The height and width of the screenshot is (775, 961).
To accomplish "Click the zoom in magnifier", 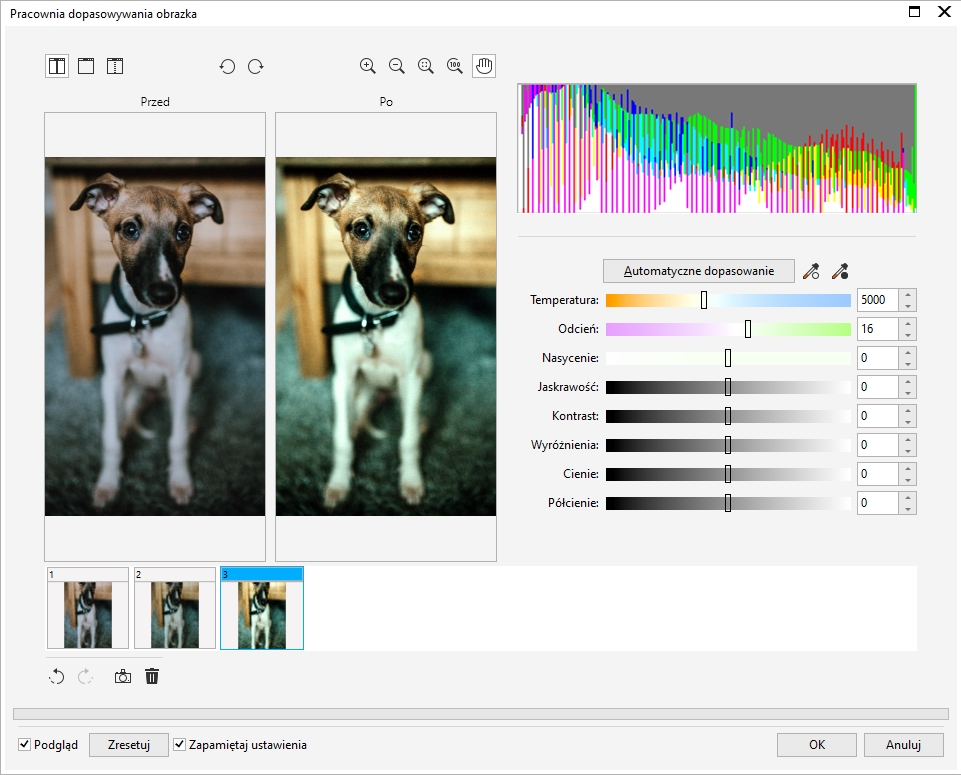I will (368, 66).
